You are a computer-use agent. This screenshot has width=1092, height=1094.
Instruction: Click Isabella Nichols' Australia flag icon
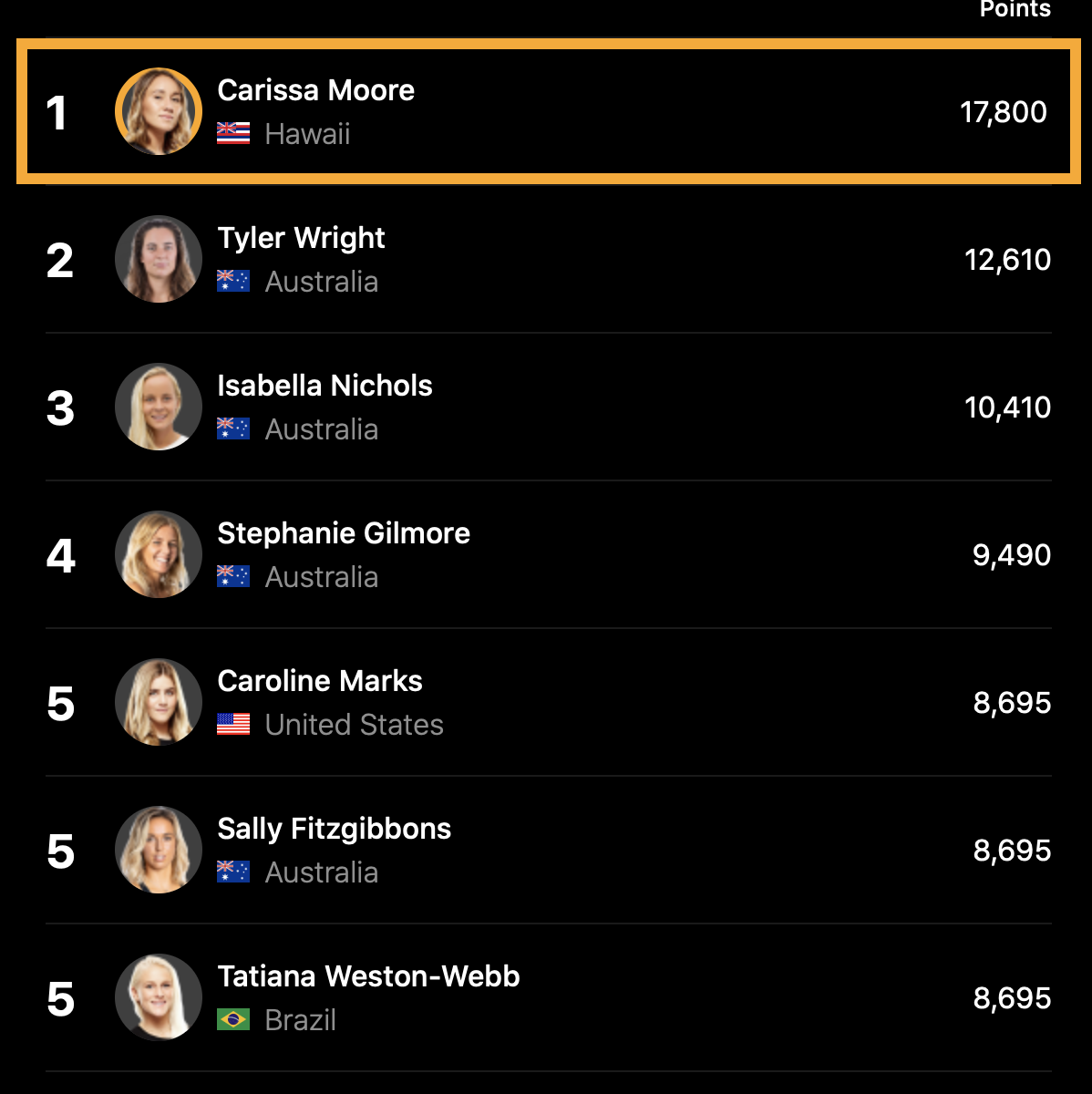(233, 429)
